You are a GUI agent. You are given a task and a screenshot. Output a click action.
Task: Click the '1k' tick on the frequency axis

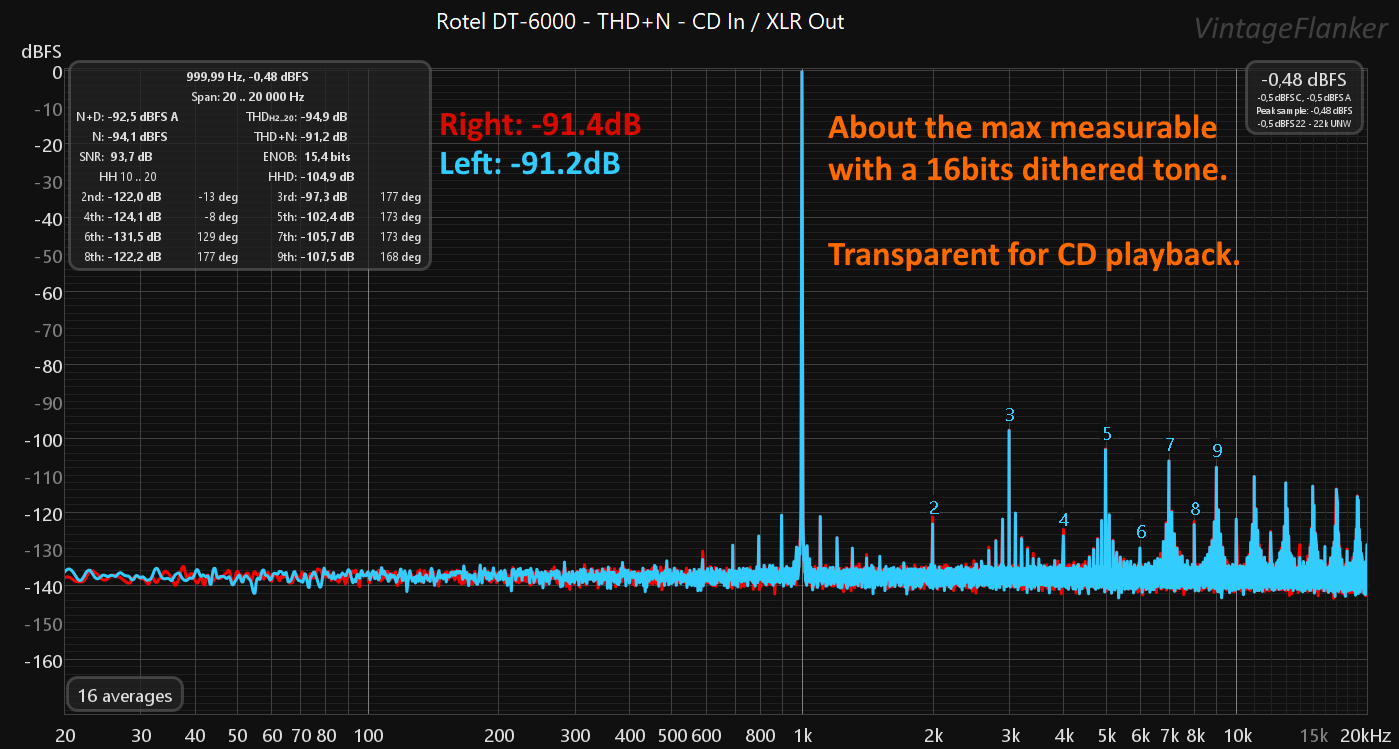point(802,735)
